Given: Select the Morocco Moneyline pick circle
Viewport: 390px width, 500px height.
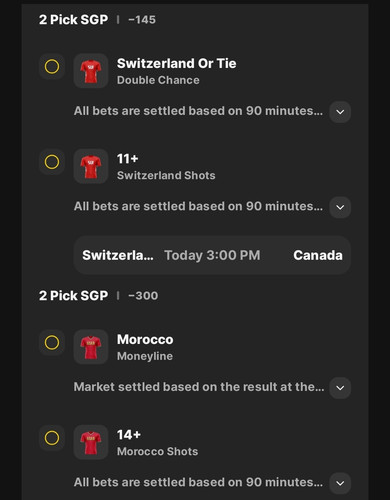Looking at the screenshot, I should pyautogui.click(x=52, y=342).
